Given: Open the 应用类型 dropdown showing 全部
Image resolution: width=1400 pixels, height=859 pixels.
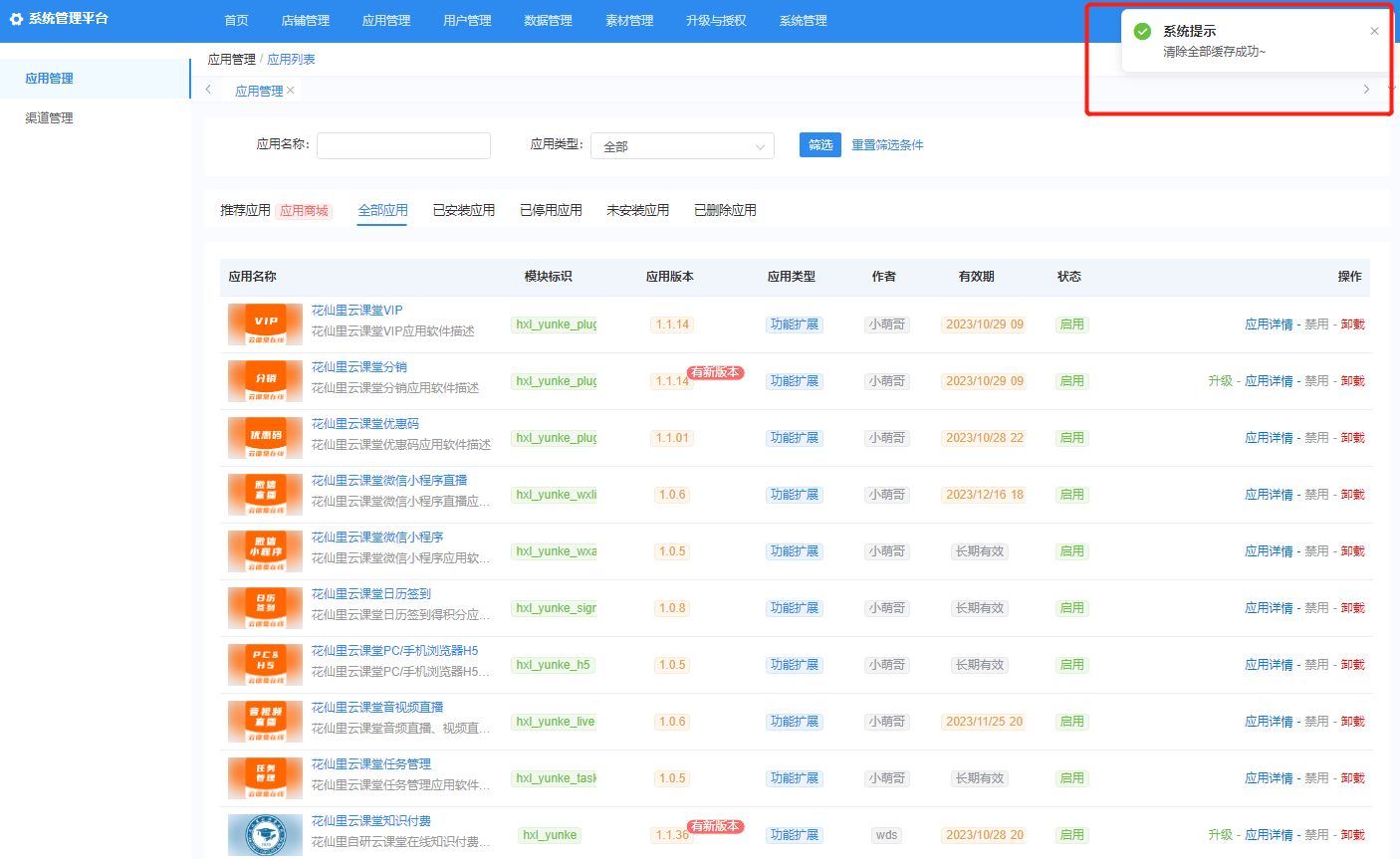Looking at the screenshot, I should [x=682, y=145].
